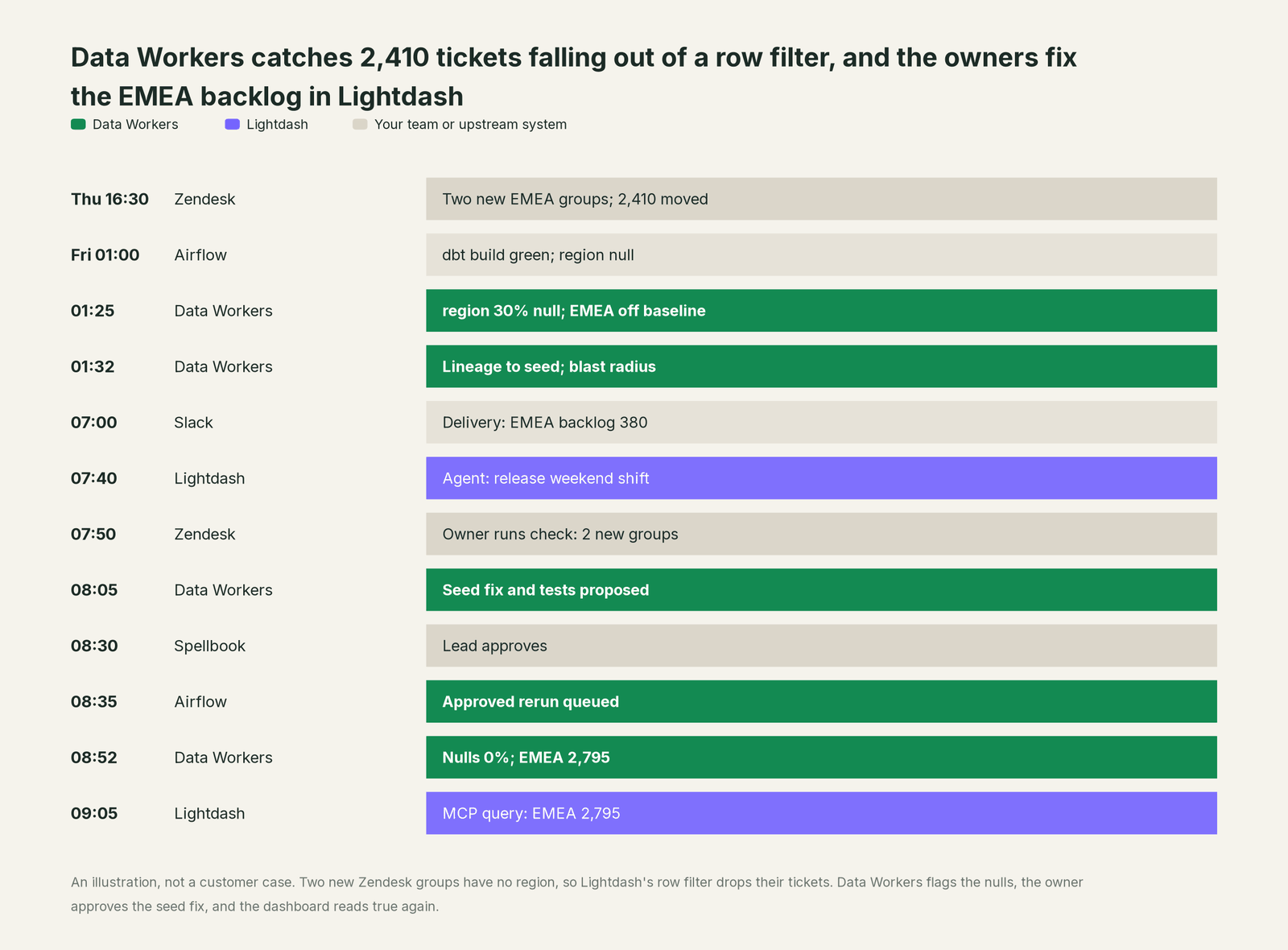This screenshot has width=1288, height=950.
Task: Click the 'Thu 16:30' timestamp
Action: coord(109,199)
